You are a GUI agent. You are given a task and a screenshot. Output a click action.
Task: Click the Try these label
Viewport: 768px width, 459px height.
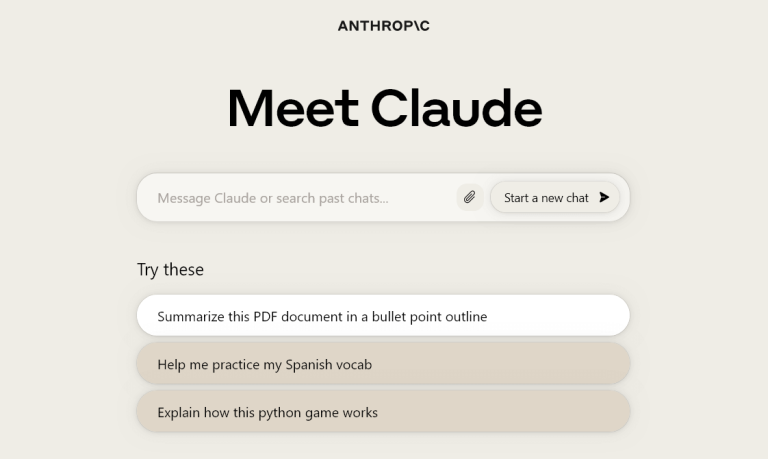point(170,269)
